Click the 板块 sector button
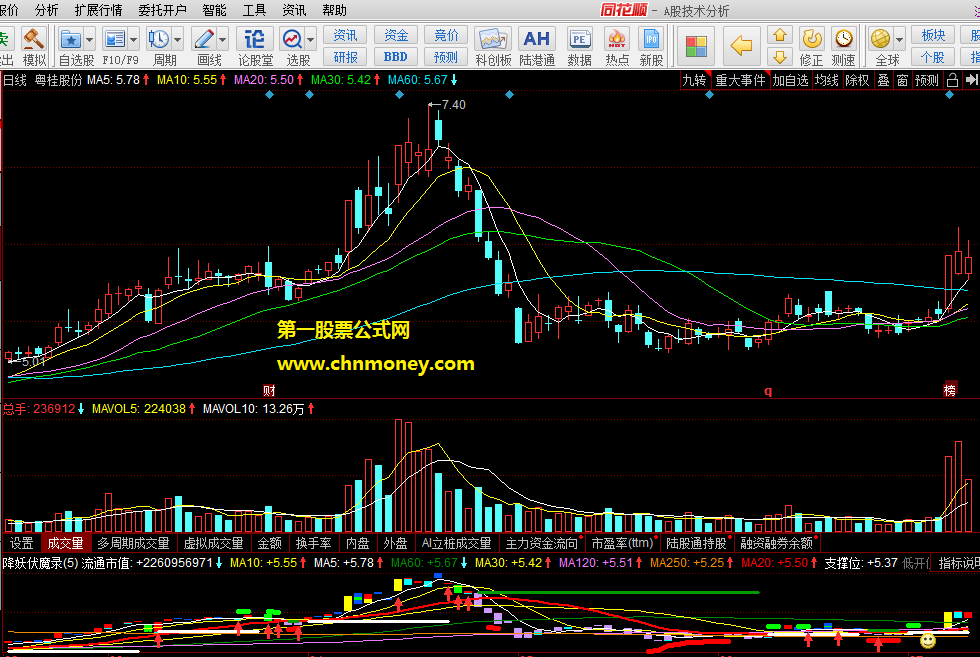980x657 pixels. [x=932, y=35]
